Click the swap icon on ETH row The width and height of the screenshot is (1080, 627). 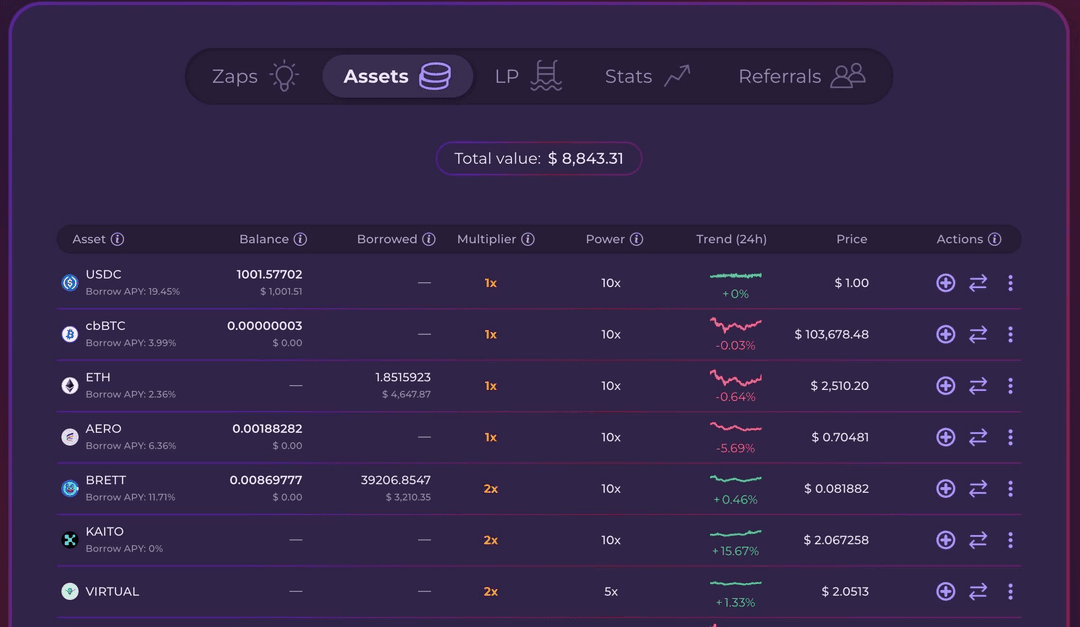[978, 386]
